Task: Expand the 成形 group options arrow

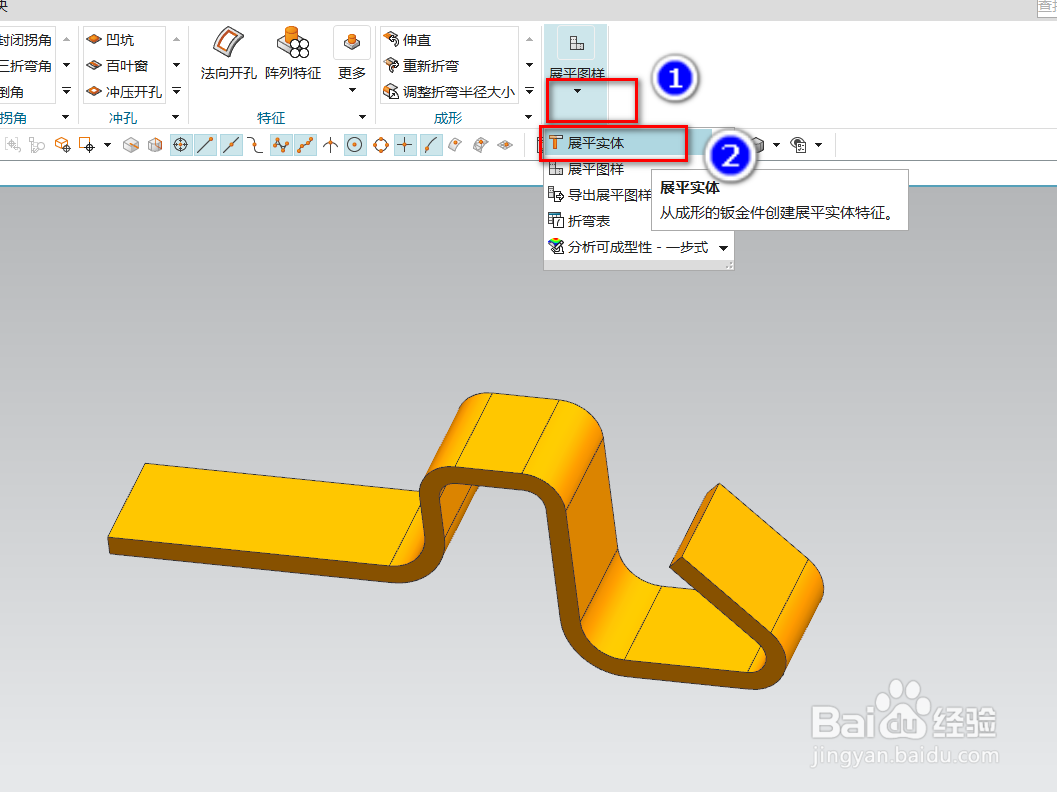Action: (x=528, y=117)
